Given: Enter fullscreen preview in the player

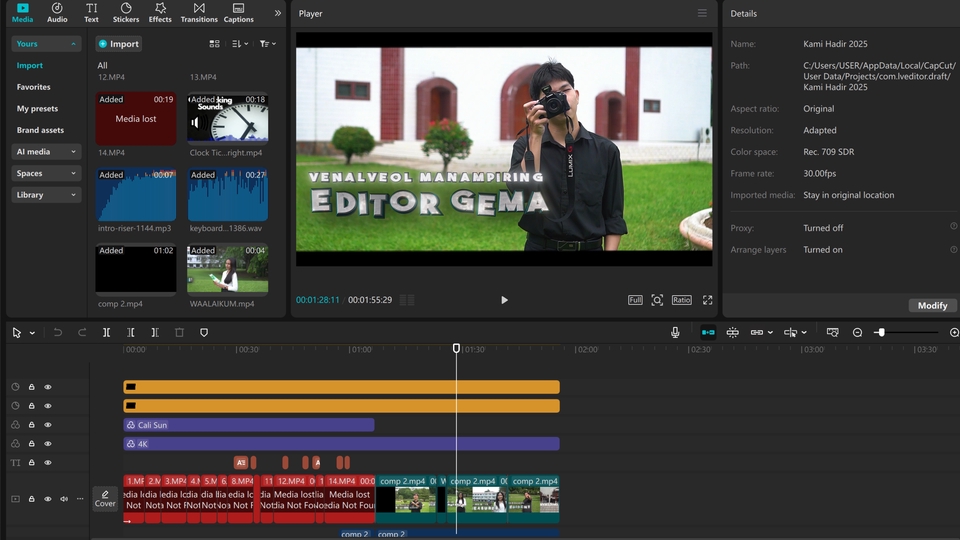Looking at the screenshot, I should coord(707,300).
